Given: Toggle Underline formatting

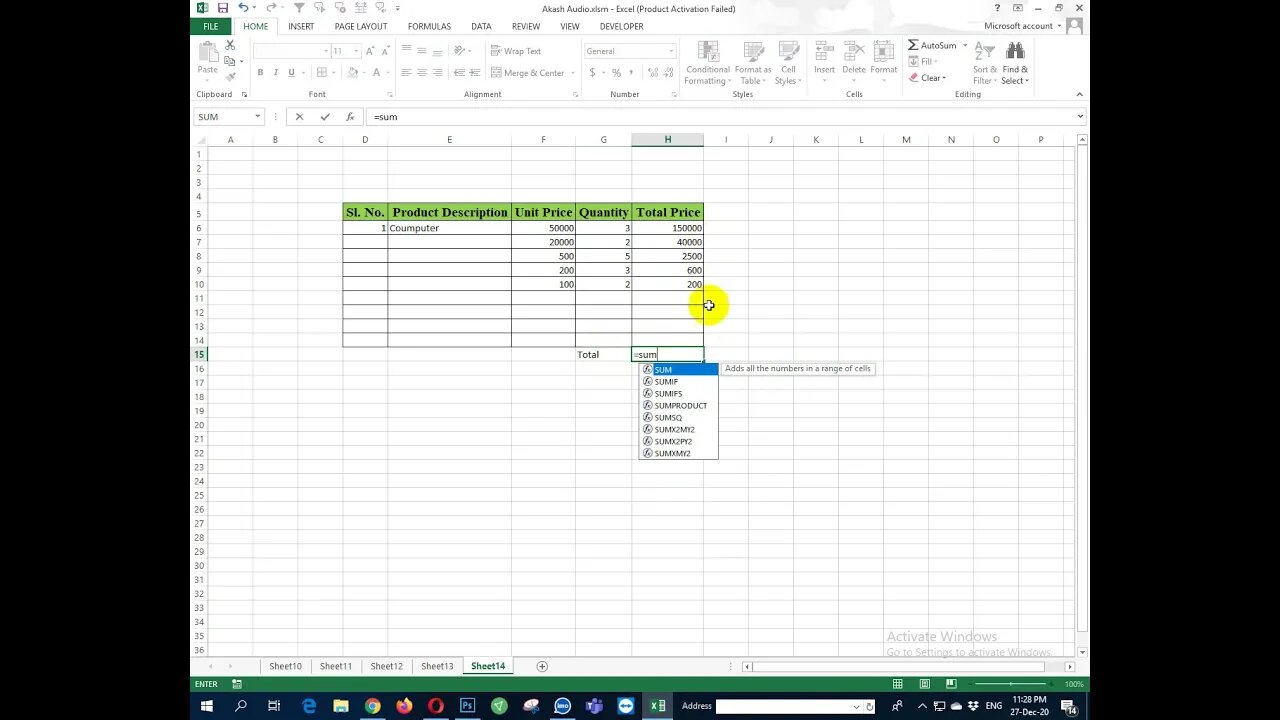Looking at the screenshot, I should point(292,72).
